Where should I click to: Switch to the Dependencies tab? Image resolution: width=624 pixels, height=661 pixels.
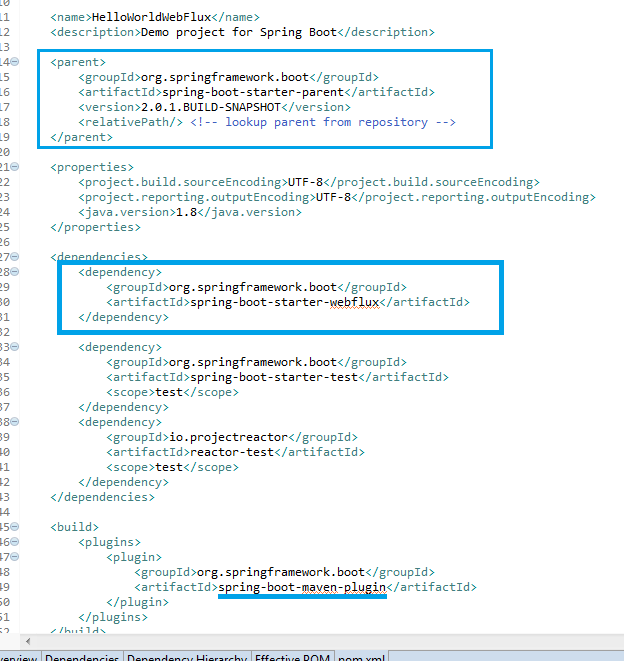(82, 656)
